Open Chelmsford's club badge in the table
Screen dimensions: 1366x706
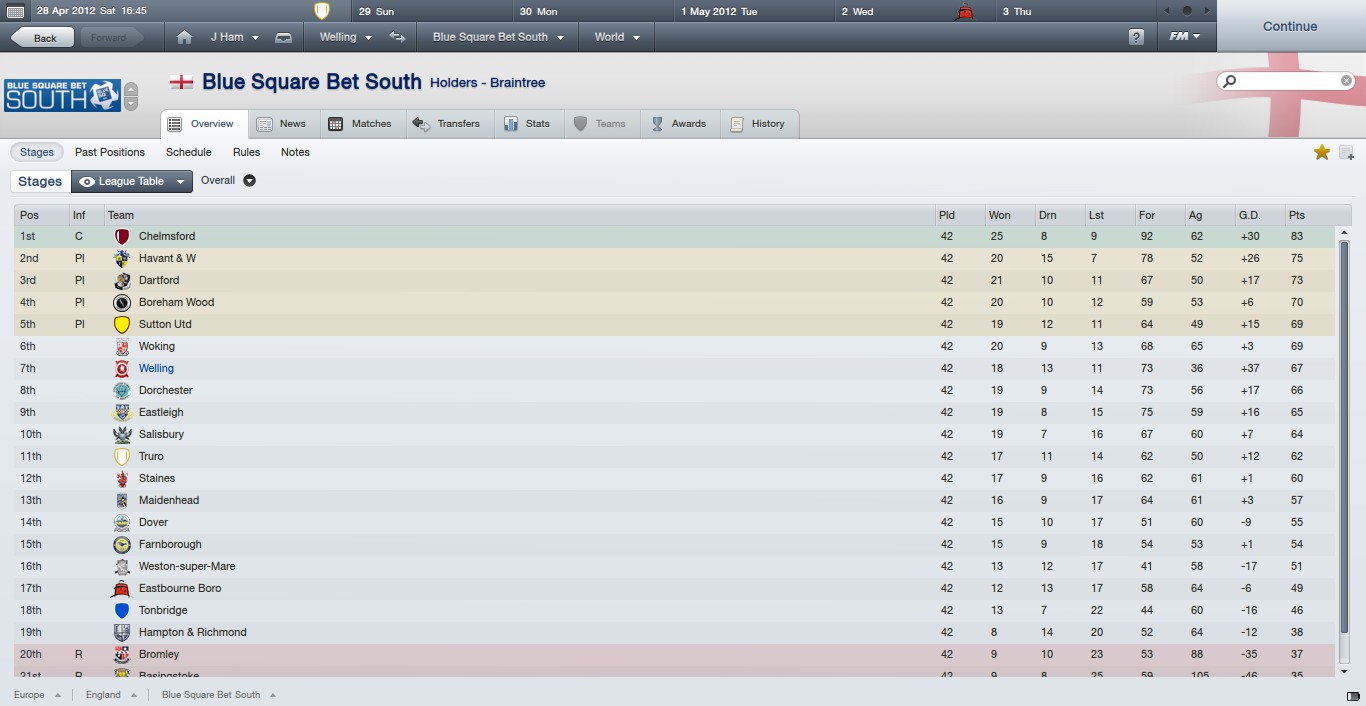(x=122, y=237)
